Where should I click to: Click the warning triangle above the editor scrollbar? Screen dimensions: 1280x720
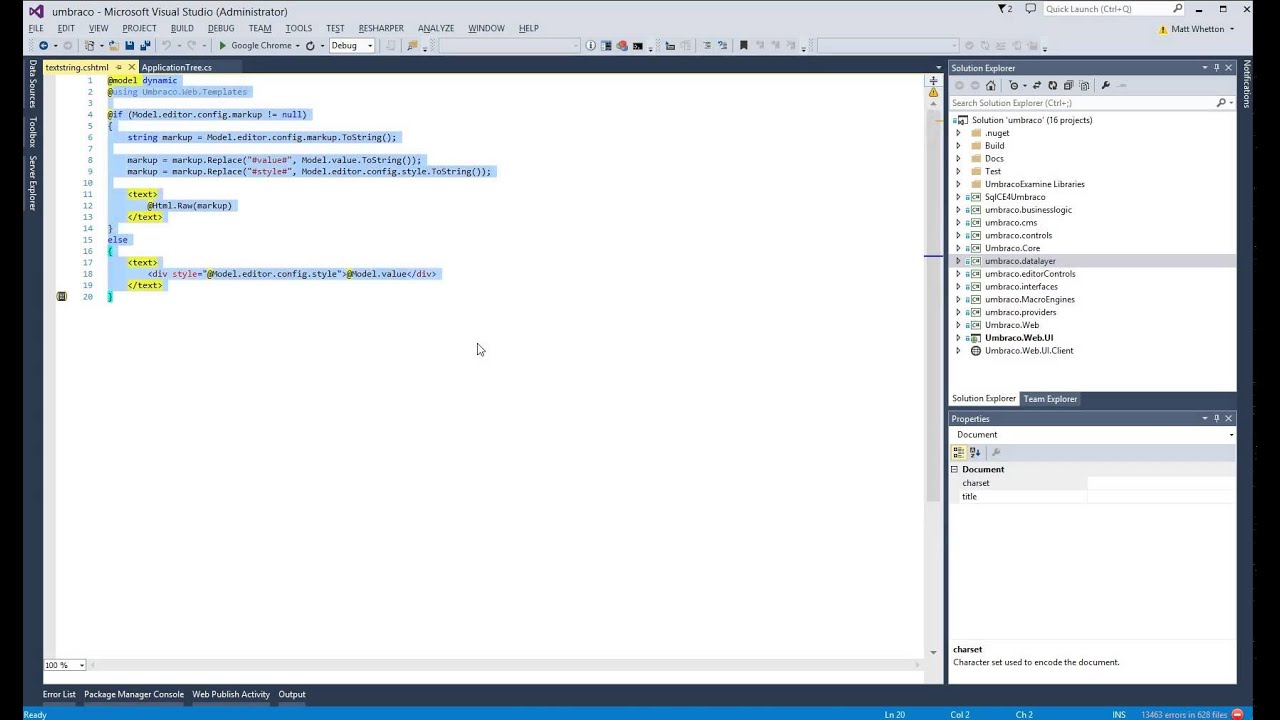pyautogui.click(x=933, y=92)
